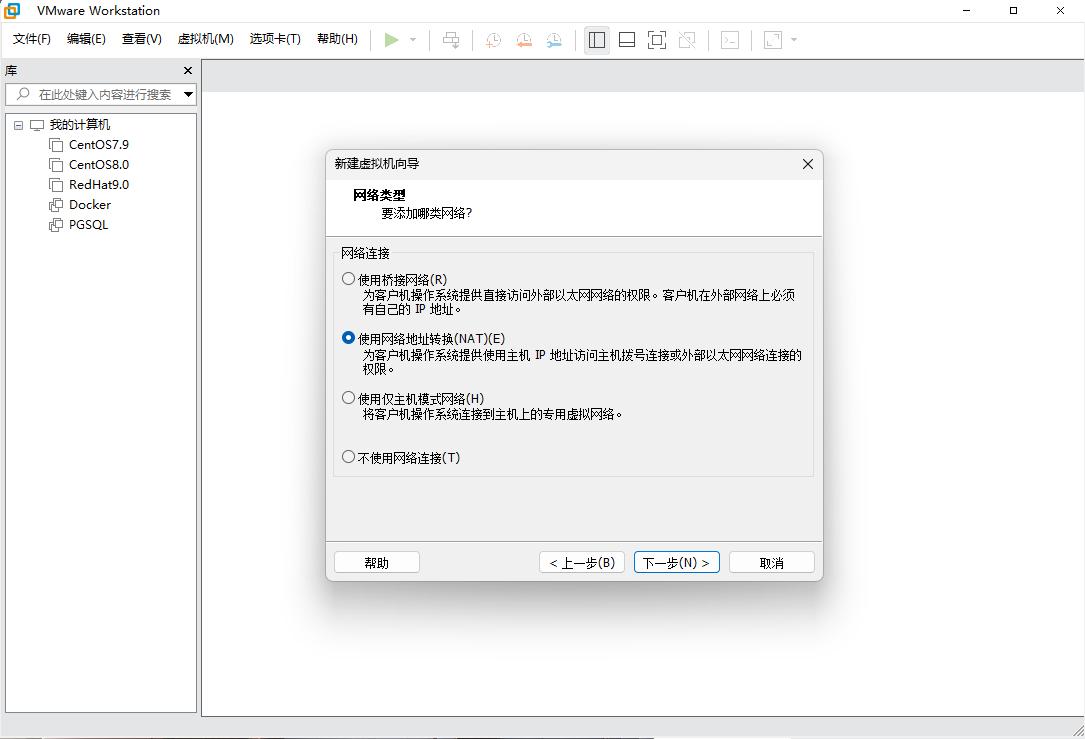Screen dimensions: 1085x739
Task: Click the magnifier icon in library search
Action: 23,93
